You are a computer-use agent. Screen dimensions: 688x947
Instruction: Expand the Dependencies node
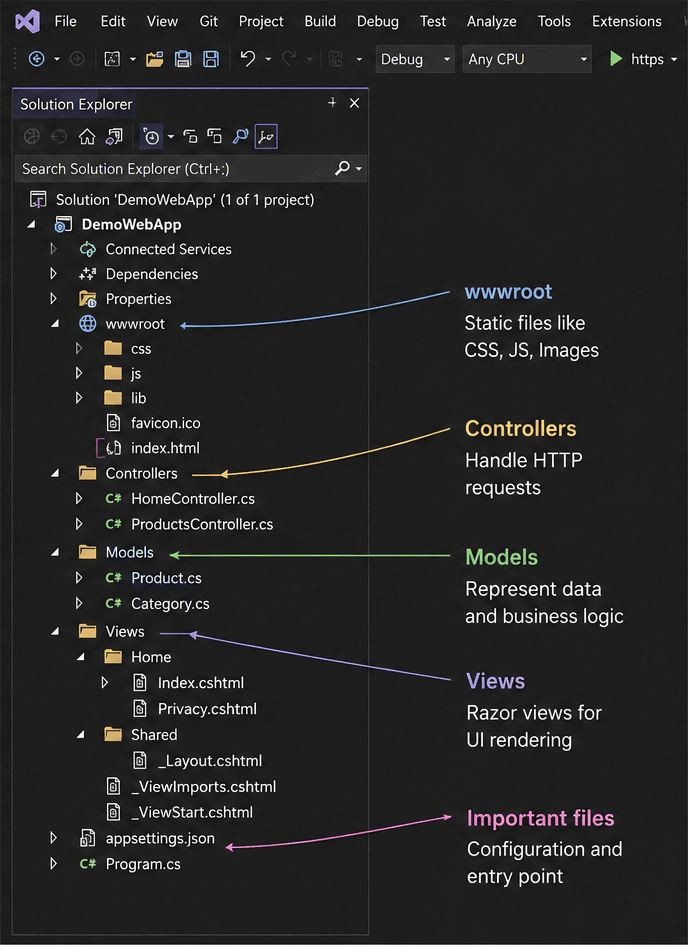pos(53,274)
